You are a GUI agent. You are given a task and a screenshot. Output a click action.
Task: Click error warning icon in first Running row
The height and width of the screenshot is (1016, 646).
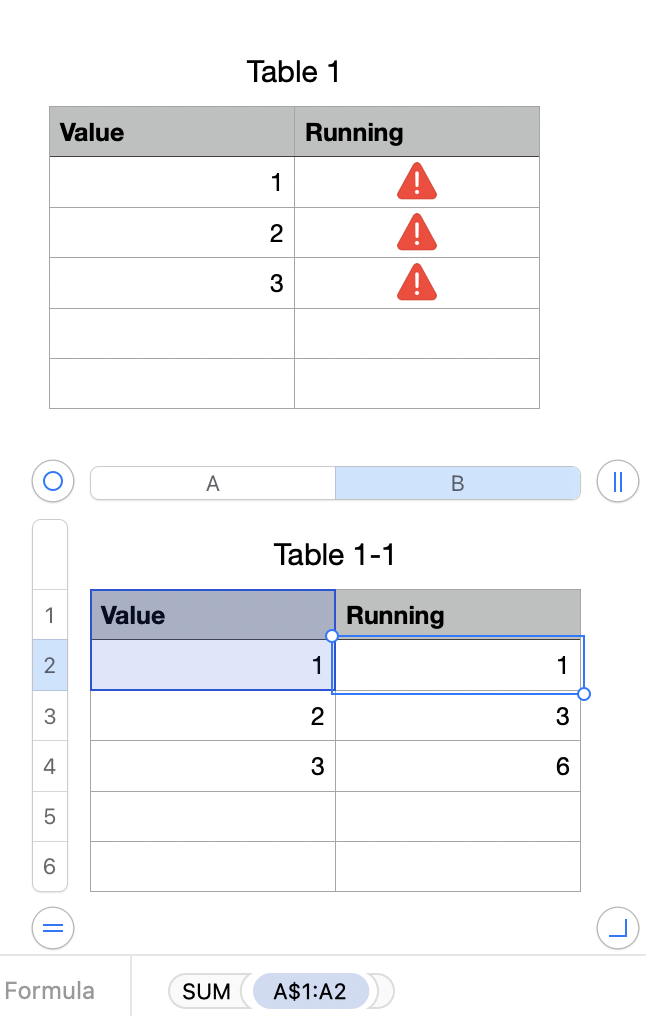[x=417, y=183]
